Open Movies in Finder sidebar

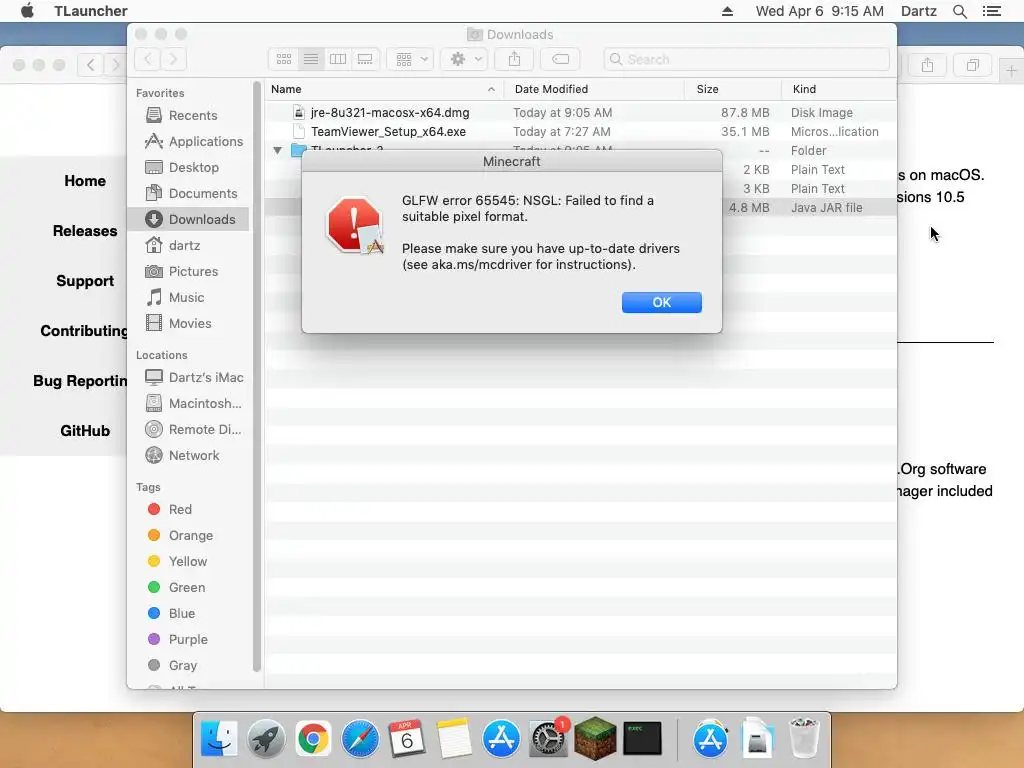[178, 324]
